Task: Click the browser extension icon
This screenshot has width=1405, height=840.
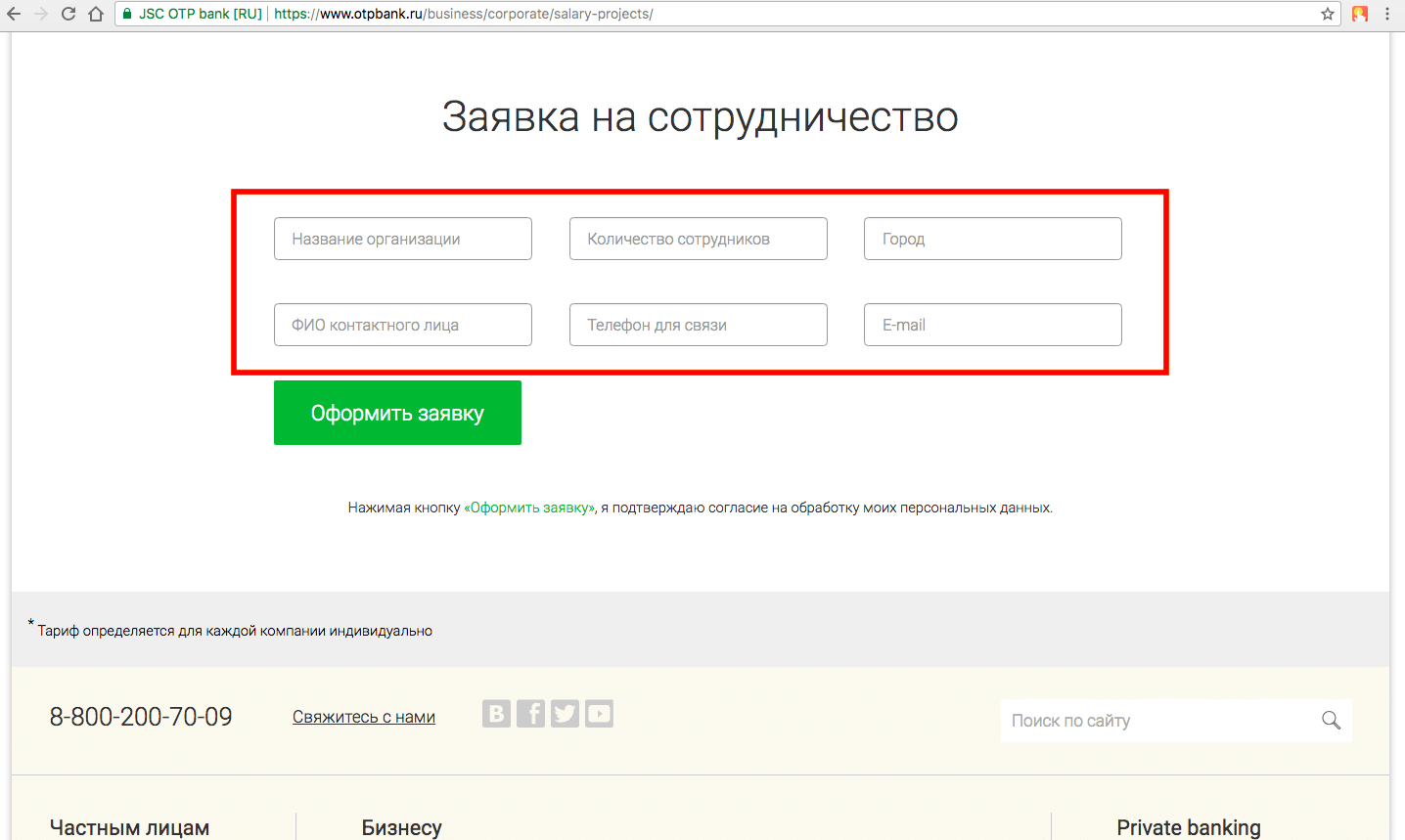Action: click(1360, 14)
